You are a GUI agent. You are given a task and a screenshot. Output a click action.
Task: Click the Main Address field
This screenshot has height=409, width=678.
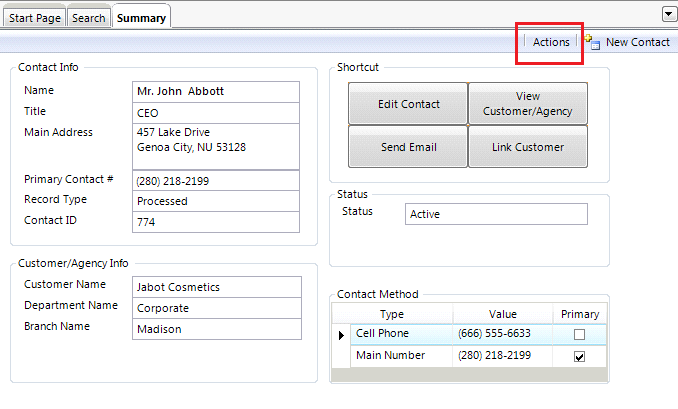(216, 147)
